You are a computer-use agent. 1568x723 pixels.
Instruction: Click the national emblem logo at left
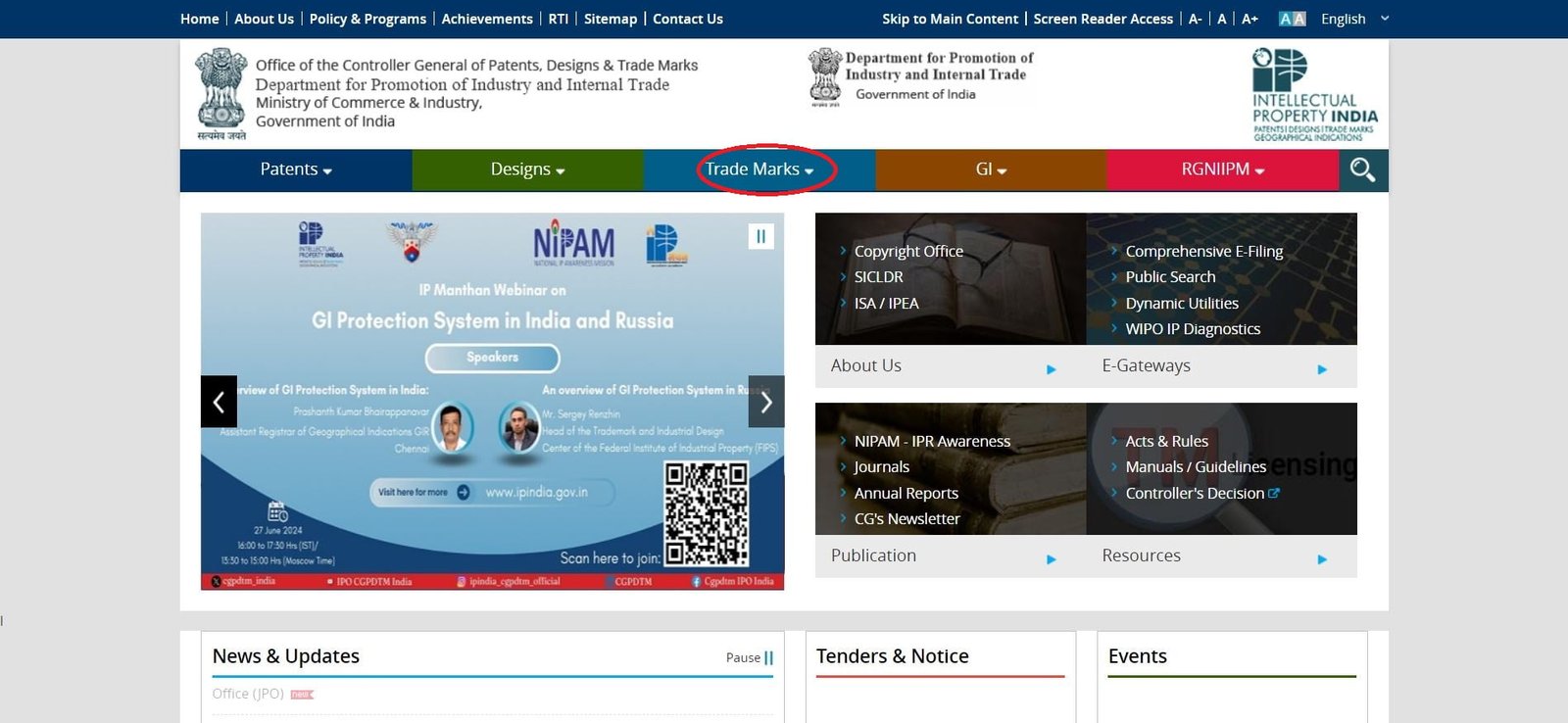tap(221, 93)
